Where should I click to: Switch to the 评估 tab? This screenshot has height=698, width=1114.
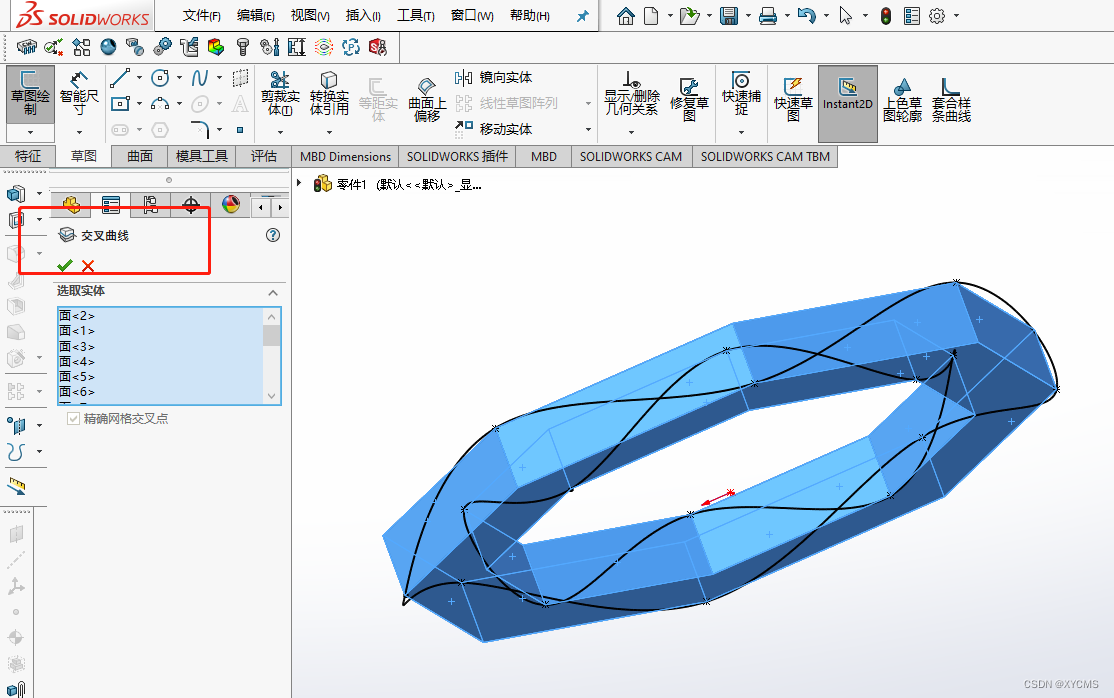[264, 156]
